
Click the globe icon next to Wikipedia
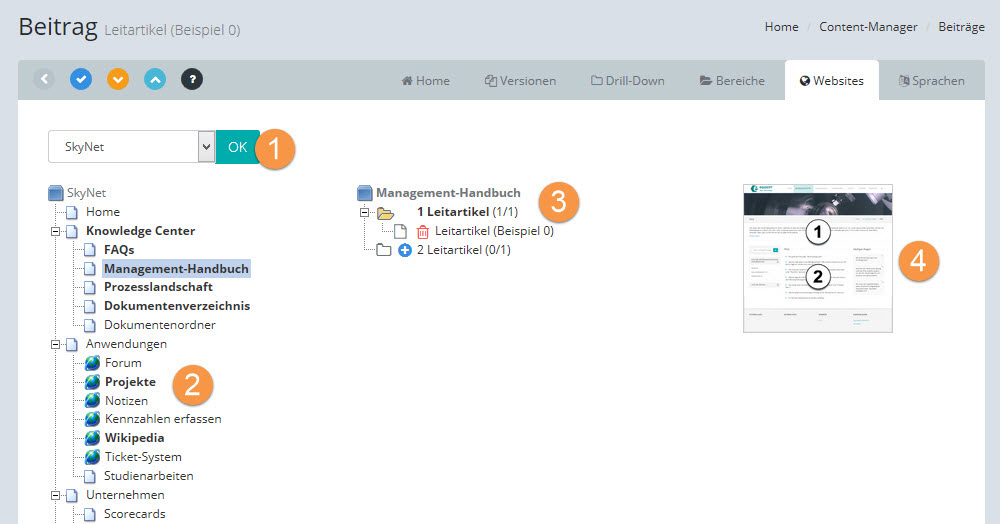point(93,438)
